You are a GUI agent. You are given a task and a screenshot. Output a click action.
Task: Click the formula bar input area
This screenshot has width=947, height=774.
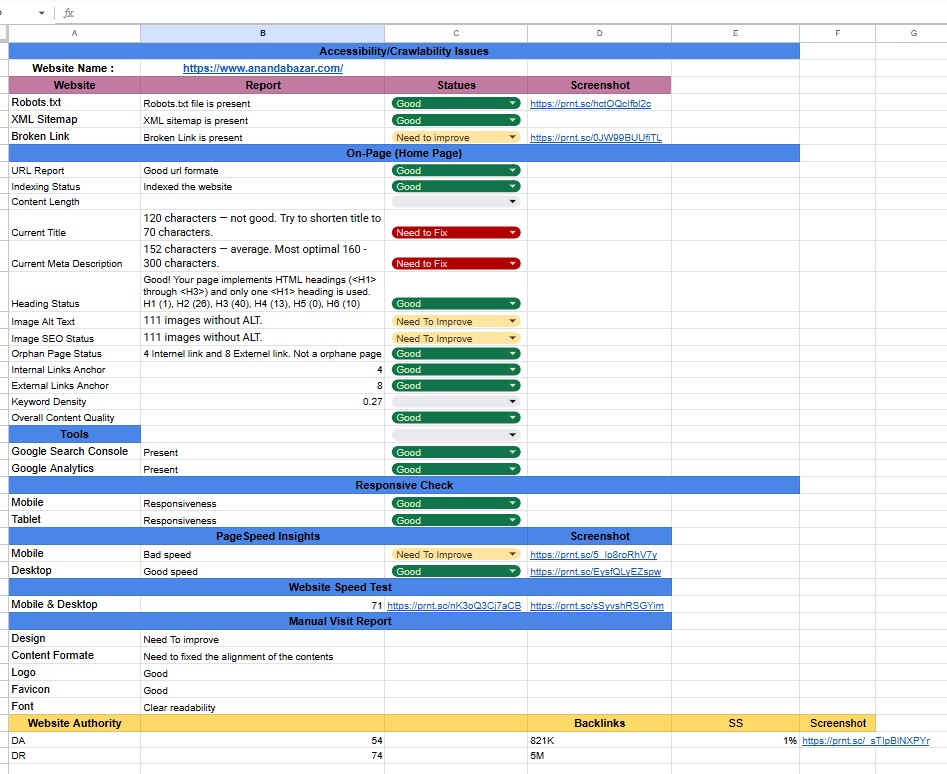pos(513,13)
